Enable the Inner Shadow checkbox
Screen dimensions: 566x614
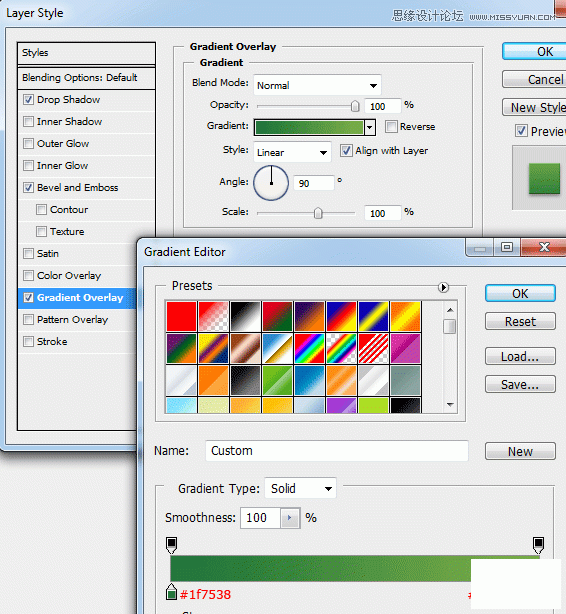coord(28,121)
